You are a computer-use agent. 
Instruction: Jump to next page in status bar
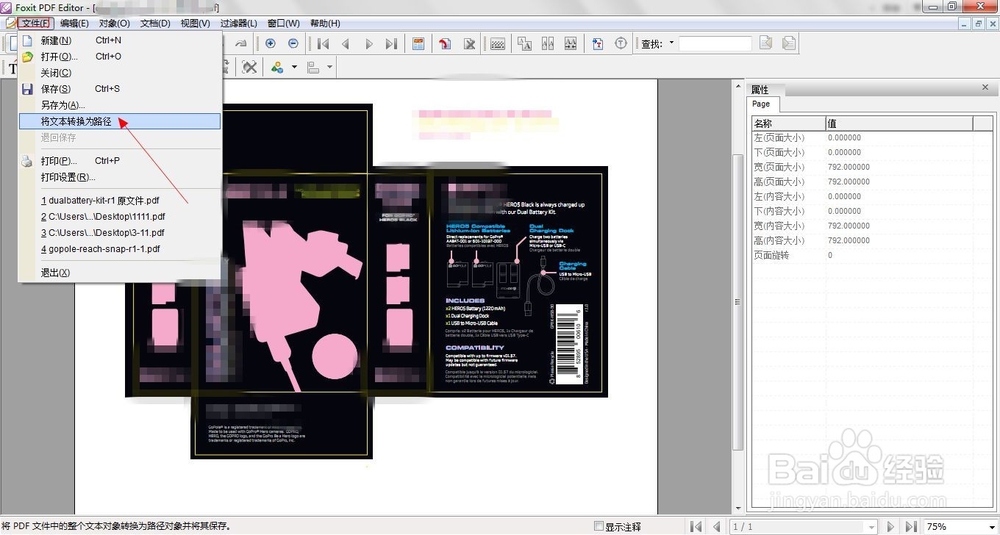coord(891,527)
